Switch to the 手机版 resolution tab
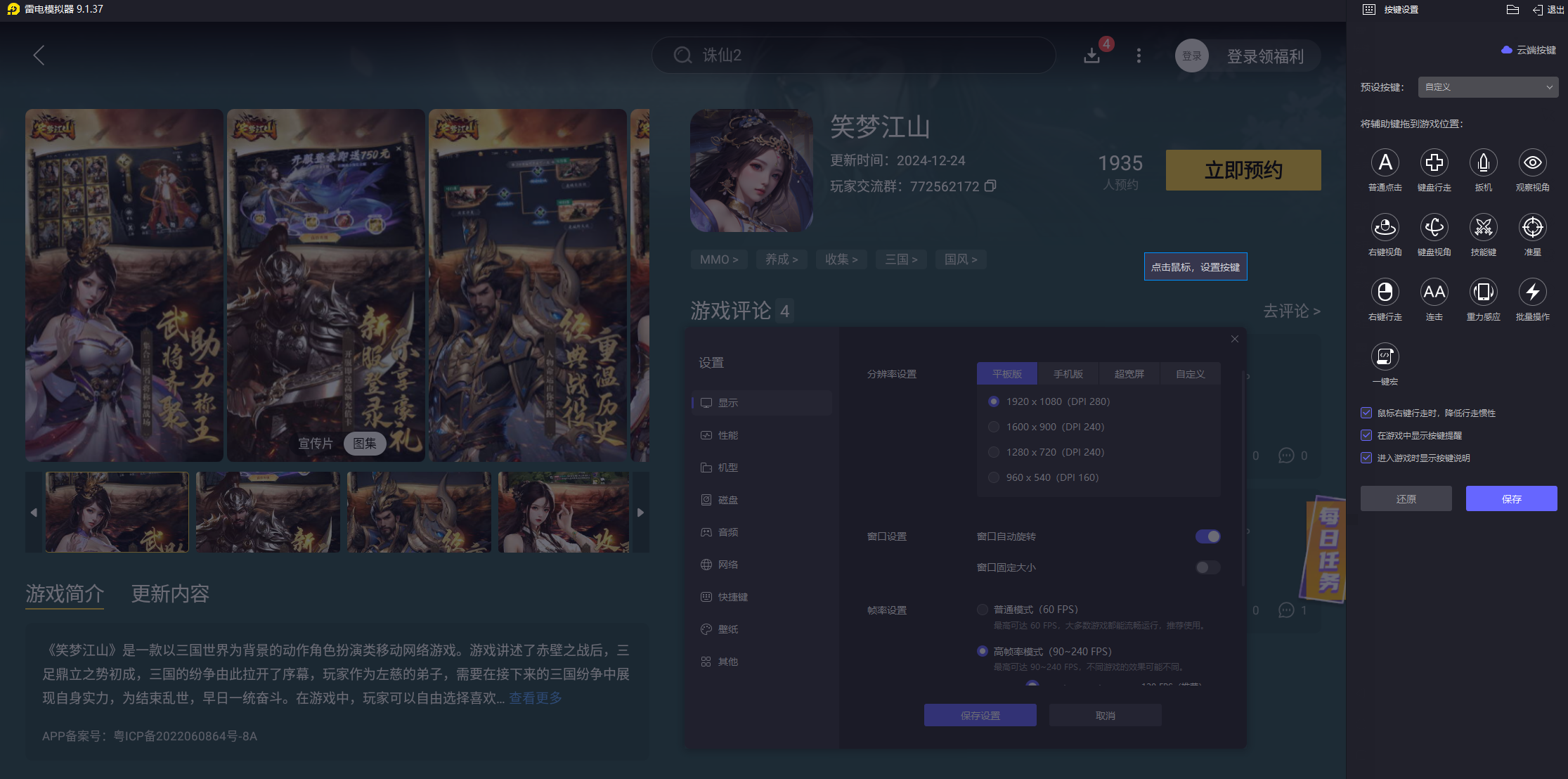 tap(1068, 374)
